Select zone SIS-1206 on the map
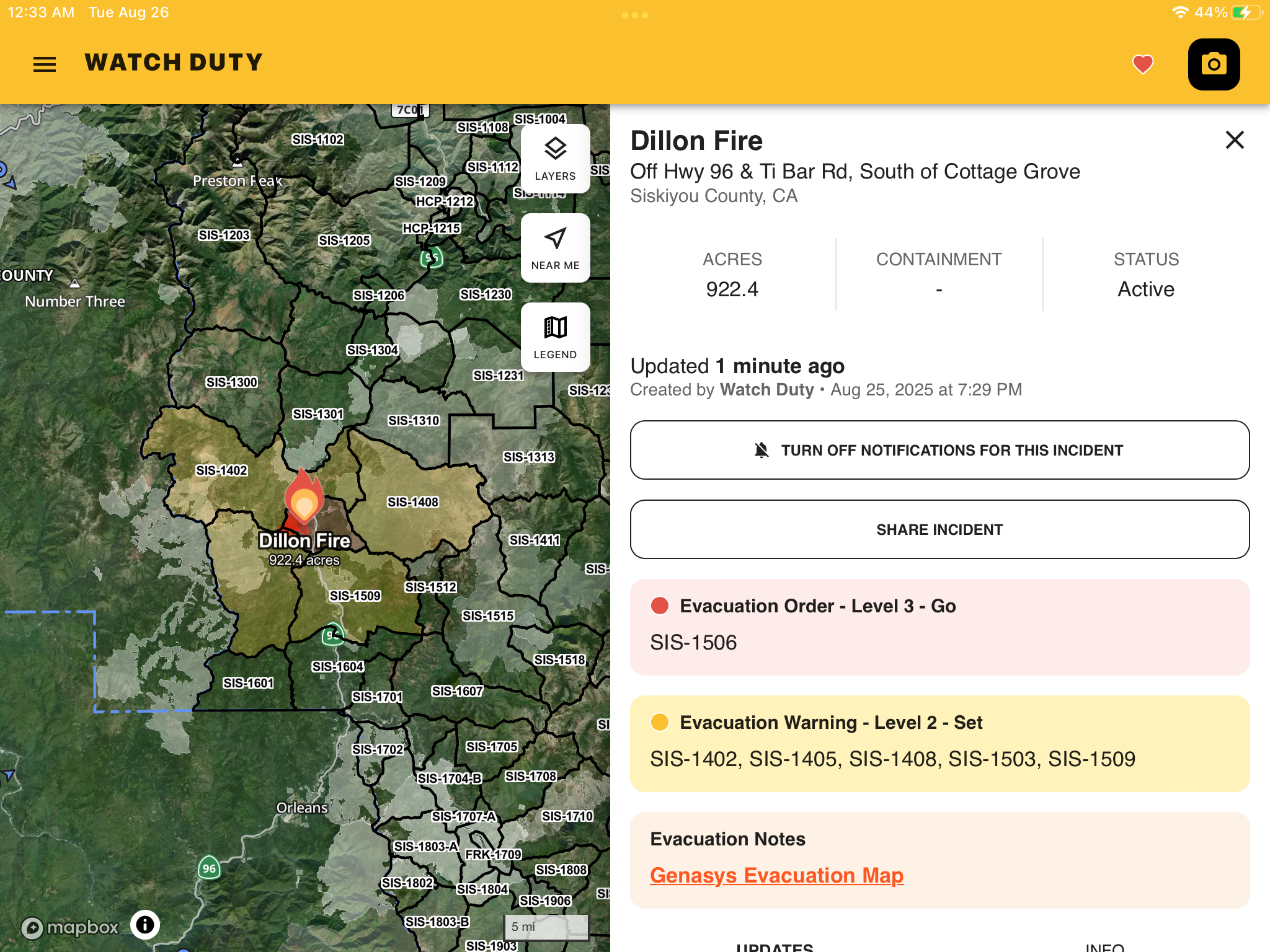Screen dimensions: 1270x952 (x=379, y=295)
